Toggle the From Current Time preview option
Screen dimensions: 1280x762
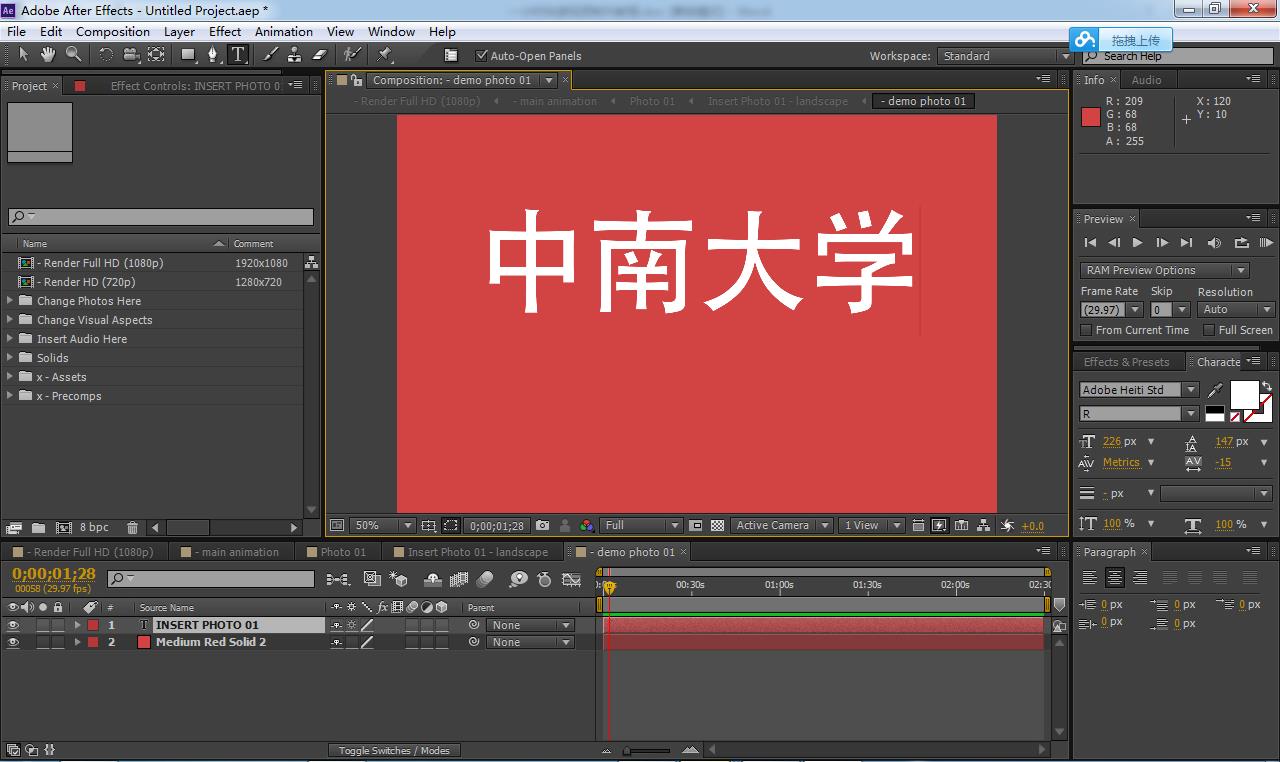[x=1087, y=330]
